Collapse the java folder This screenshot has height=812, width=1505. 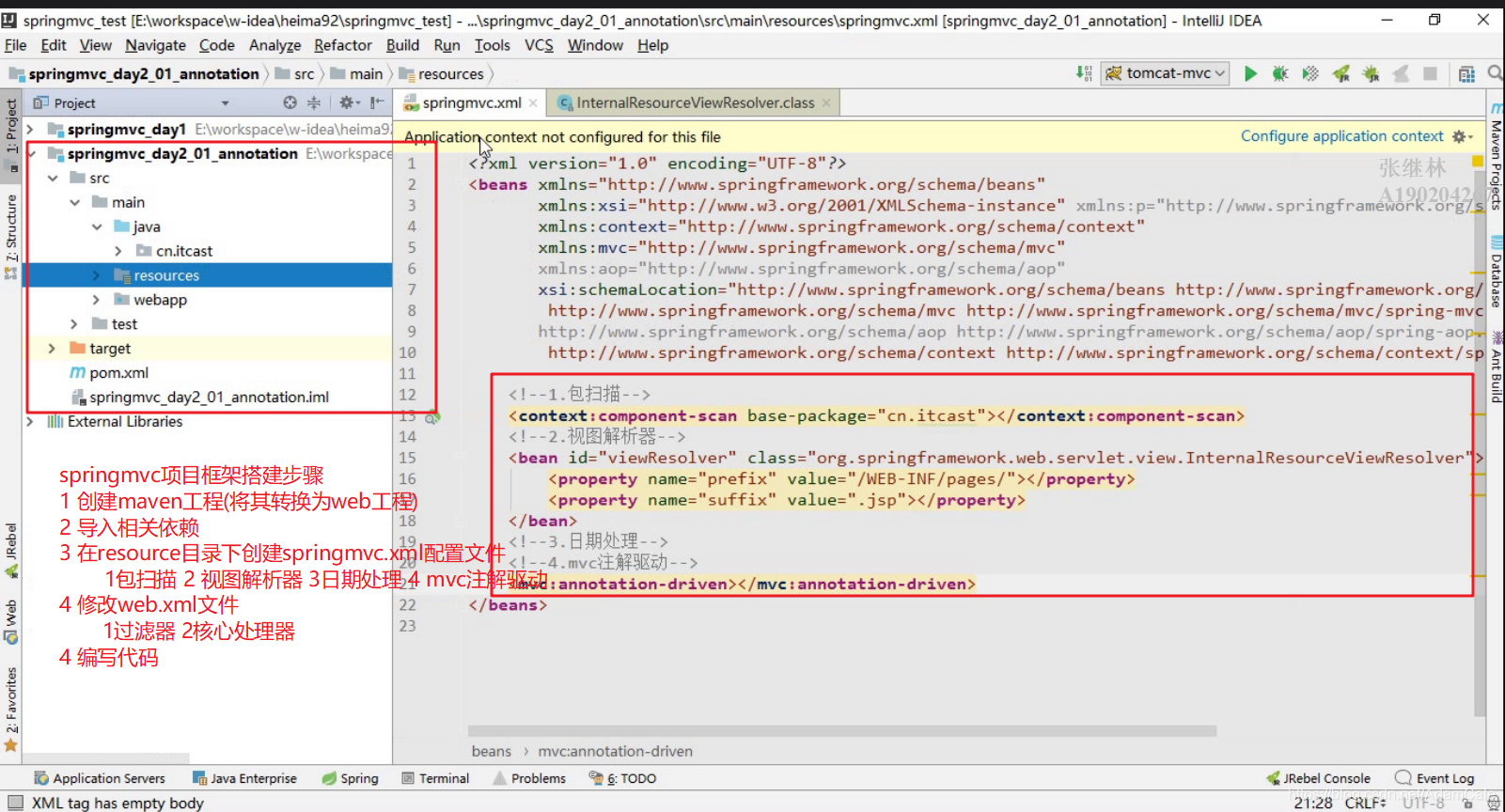[97, 226]
